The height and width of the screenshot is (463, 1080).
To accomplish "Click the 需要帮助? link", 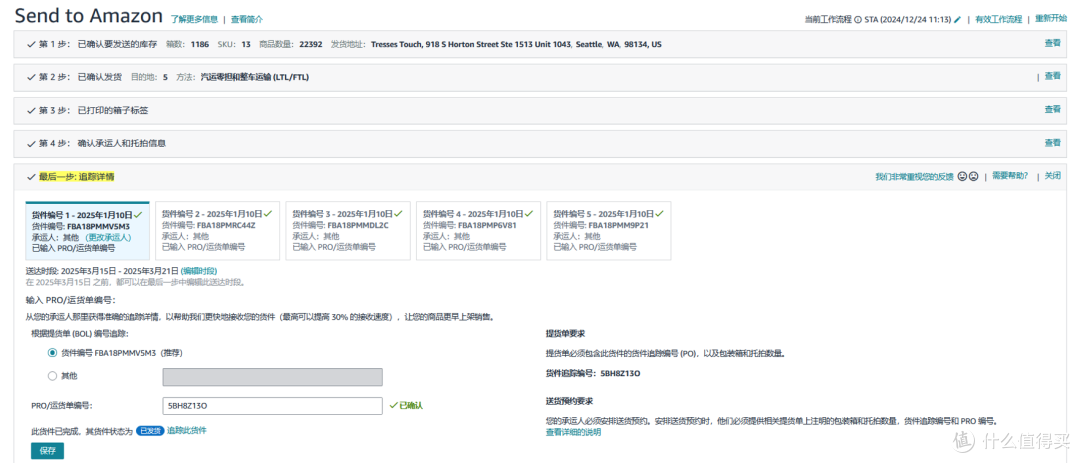I will click(x=1010, y=176).
